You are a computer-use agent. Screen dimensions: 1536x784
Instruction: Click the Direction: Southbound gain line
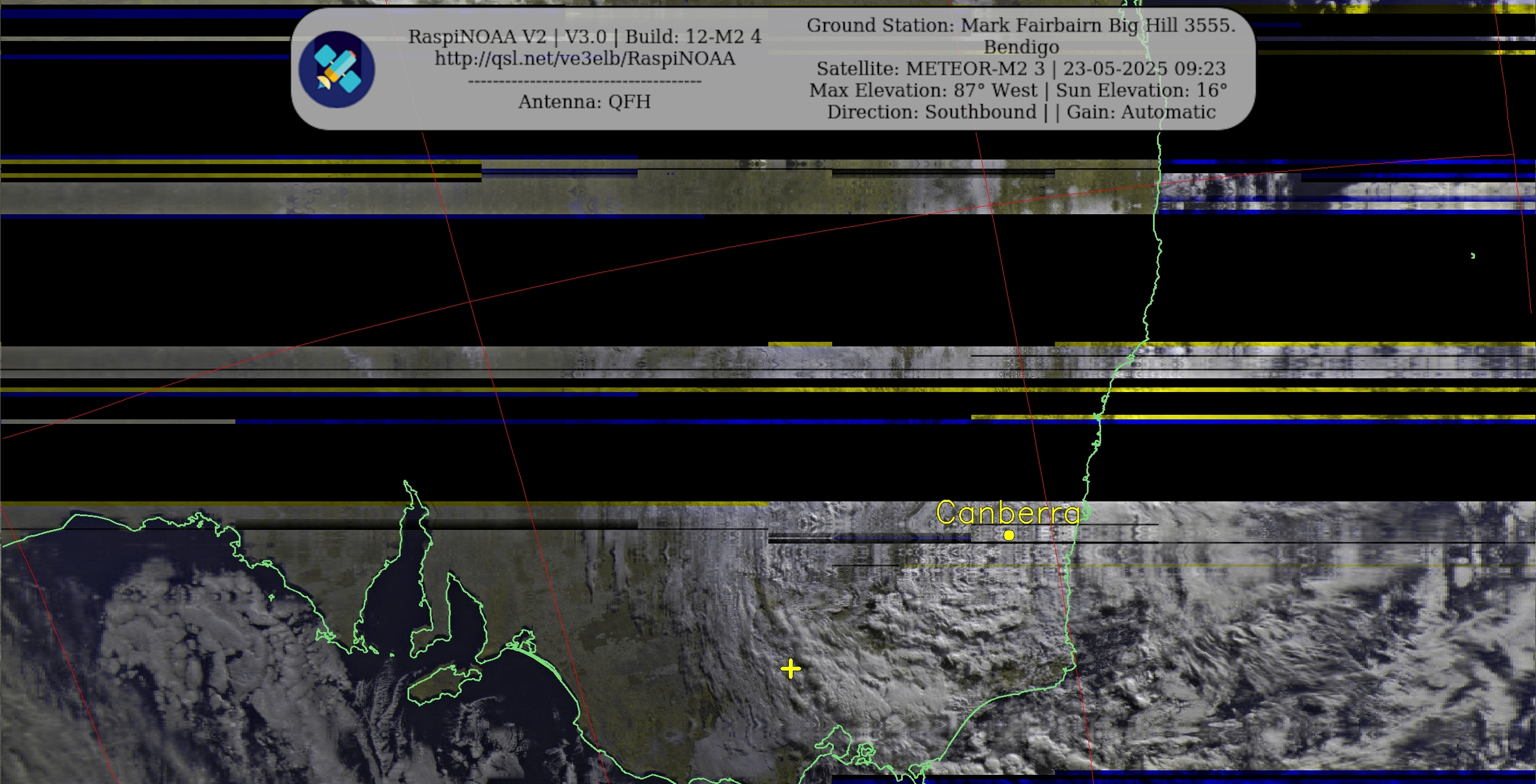(1021, 112)
